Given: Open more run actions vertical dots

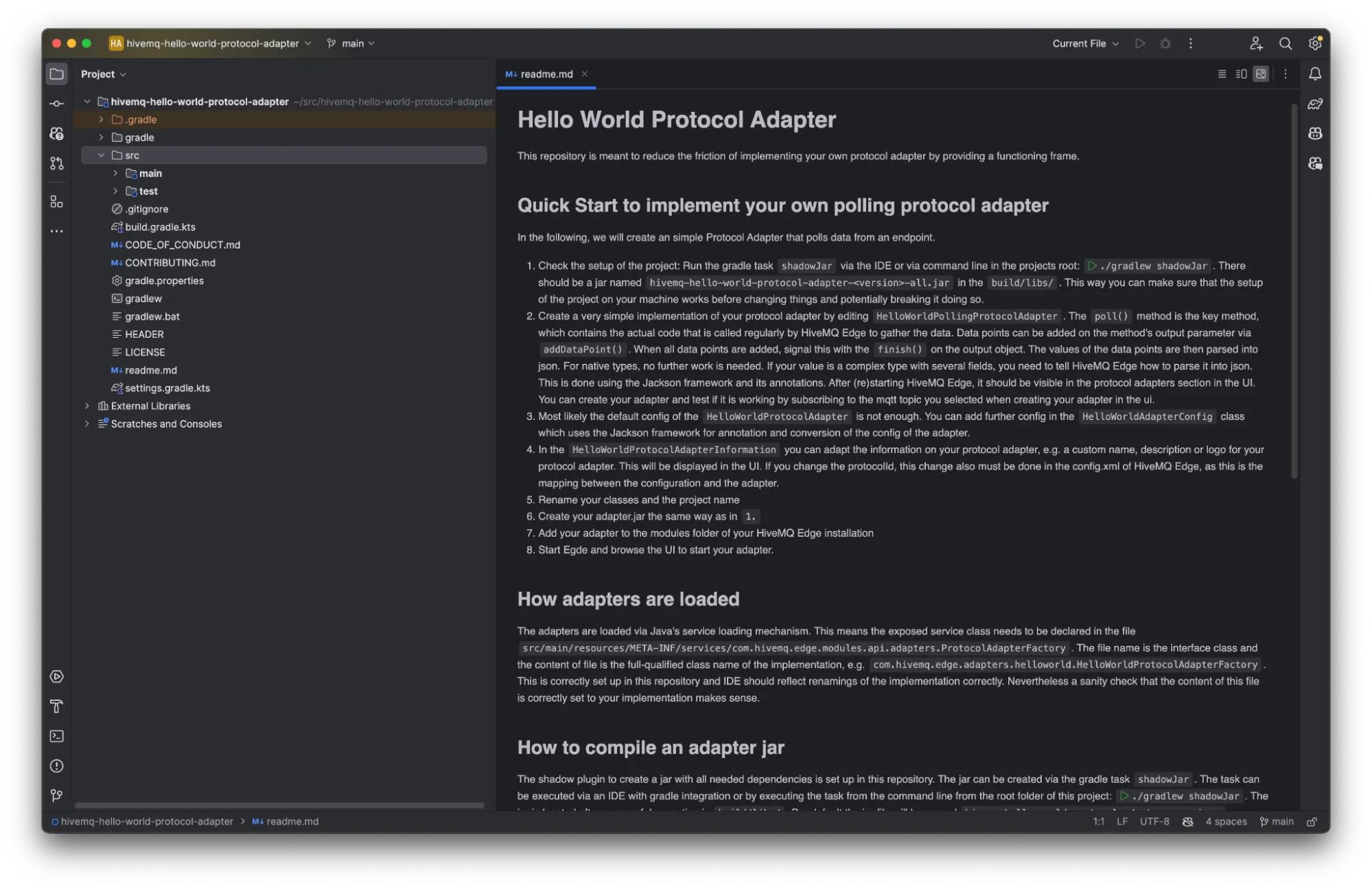Looking at the screenshot, I should tap(1191, 43).
